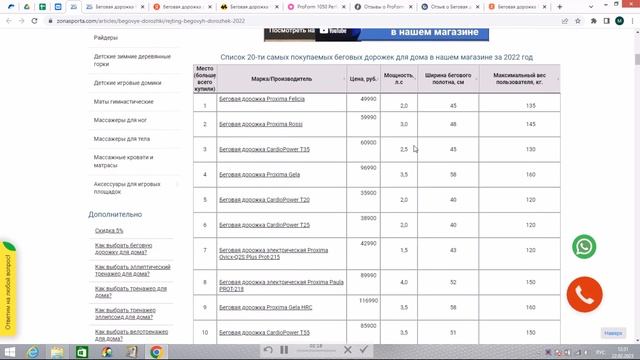
Task: Open the green Excel taskbar icon
Action: click(82, 352)
